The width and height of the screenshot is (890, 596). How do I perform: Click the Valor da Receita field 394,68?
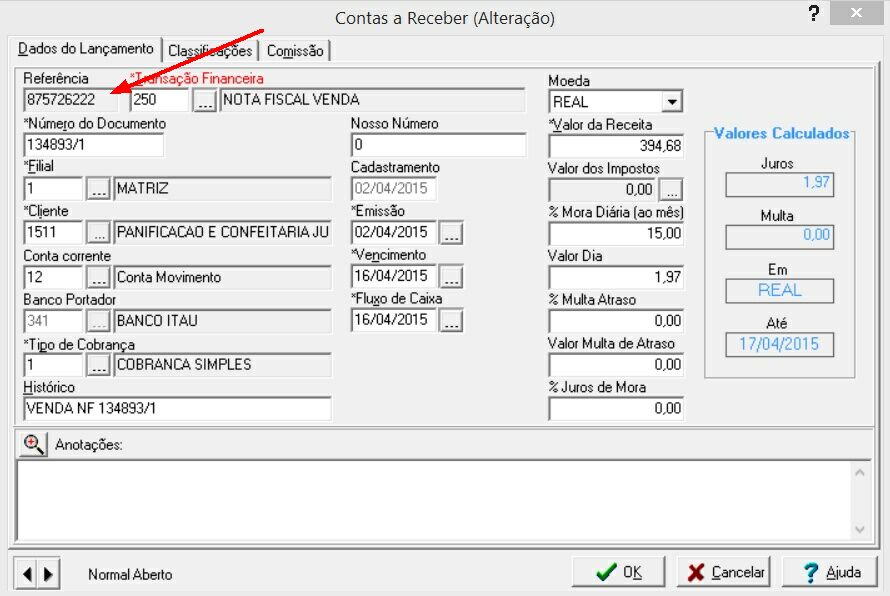coord(616,146)
